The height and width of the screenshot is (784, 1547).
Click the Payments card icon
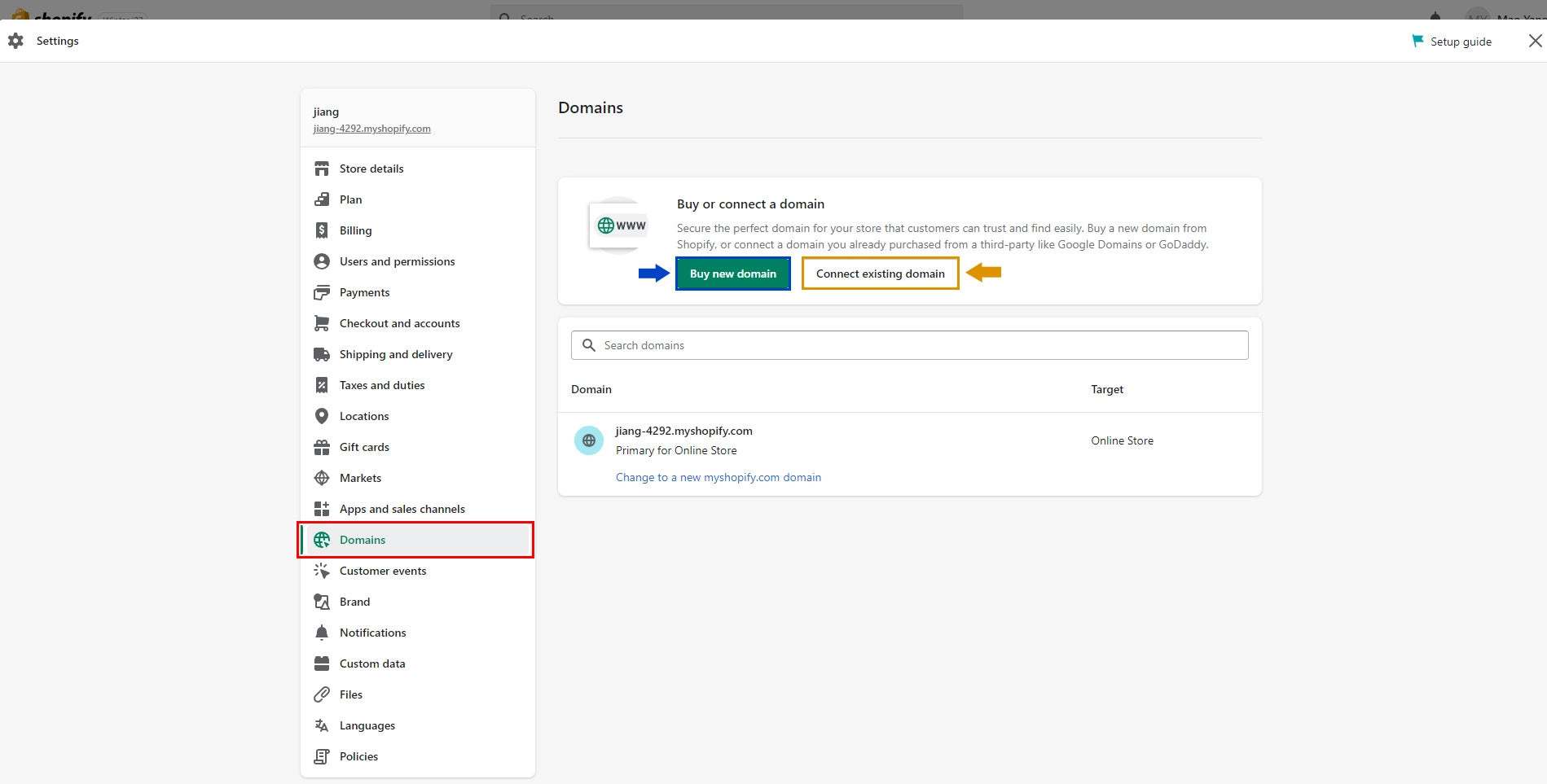[x=322, y=292]
